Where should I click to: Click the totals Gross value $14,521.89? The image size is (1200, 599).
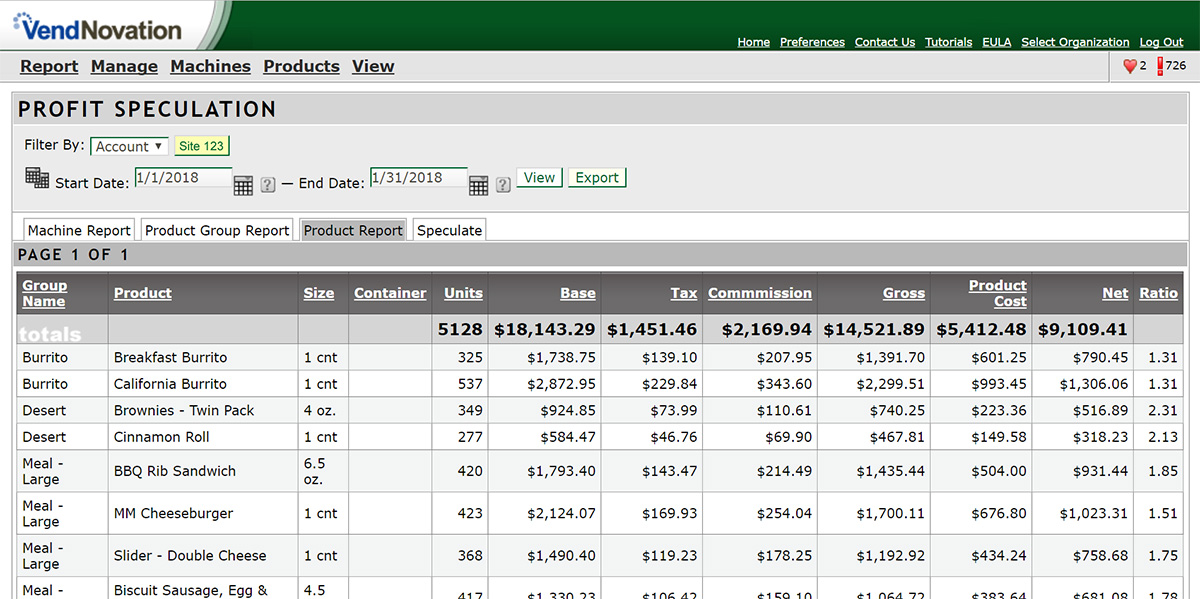click(874, 329)
